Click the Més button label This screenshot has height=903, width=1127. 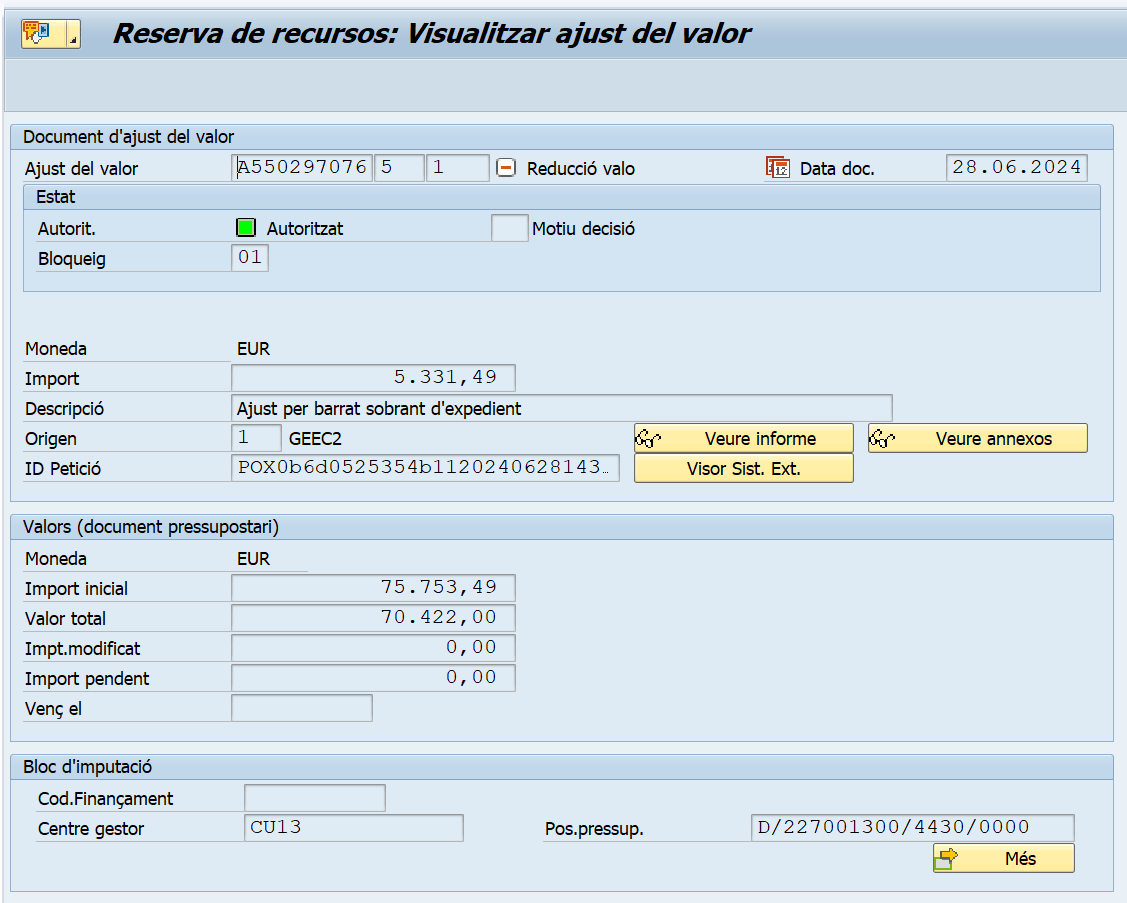click(1020, 859)
